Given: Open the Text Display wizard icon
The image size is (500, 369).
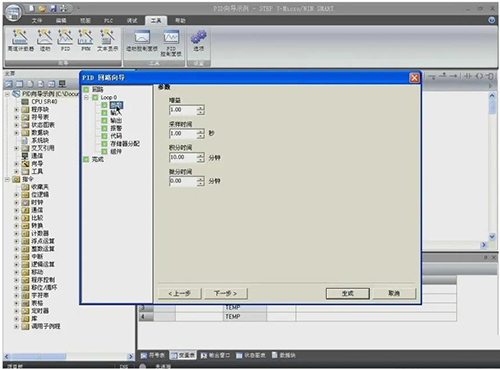Looking at the screenshot, I should pos(107,40).
